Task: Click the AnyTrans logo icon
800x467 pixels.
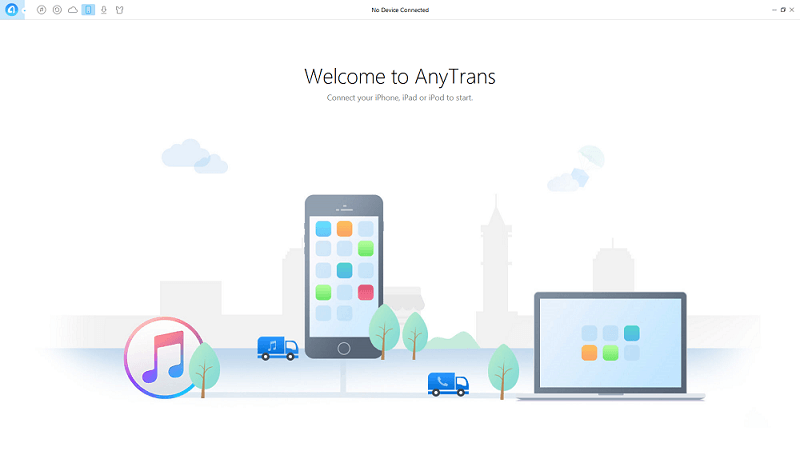Action: tap(11, 10)
